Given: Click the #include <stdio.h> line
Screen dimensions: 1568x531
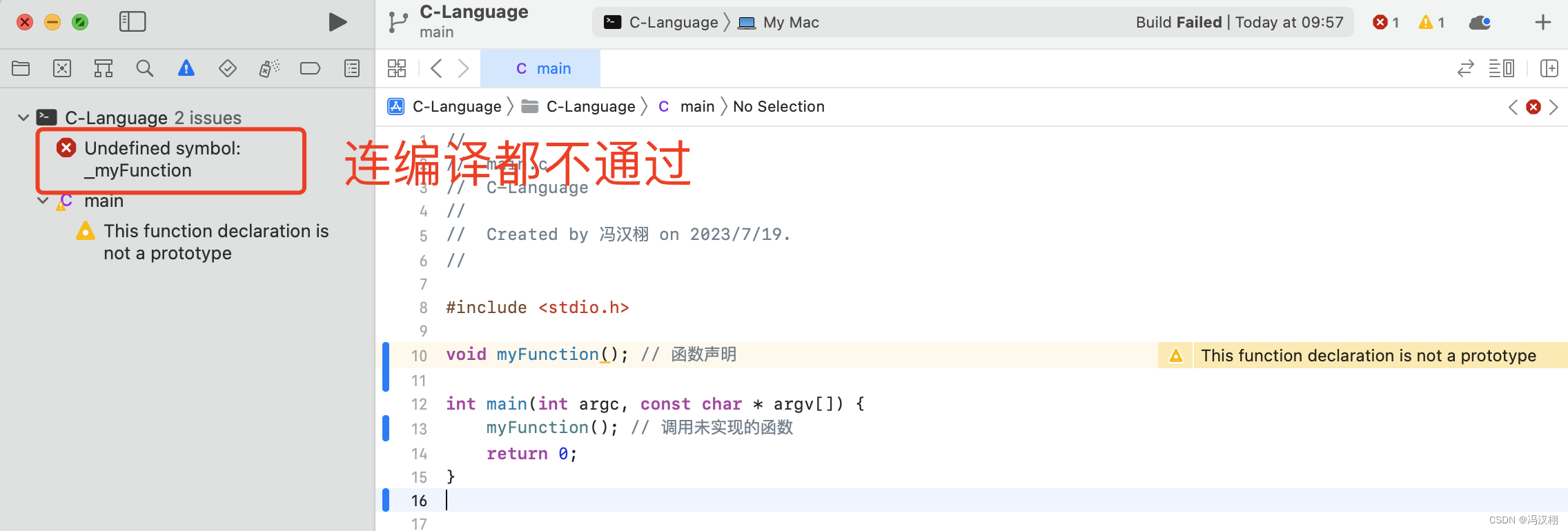Looking at the screenshot, I should (538, 308).
